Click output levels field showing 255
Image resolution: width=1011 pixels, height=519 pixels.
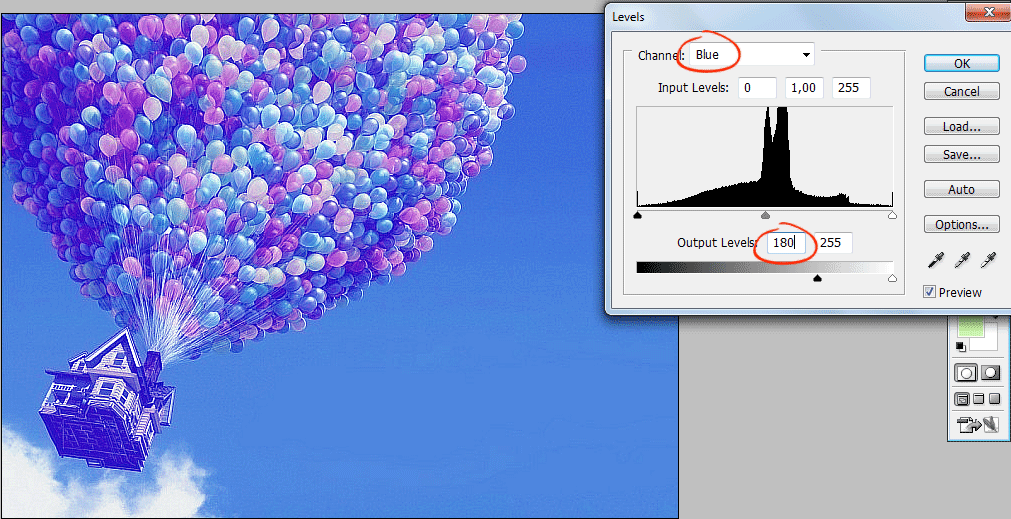[833, 243]
